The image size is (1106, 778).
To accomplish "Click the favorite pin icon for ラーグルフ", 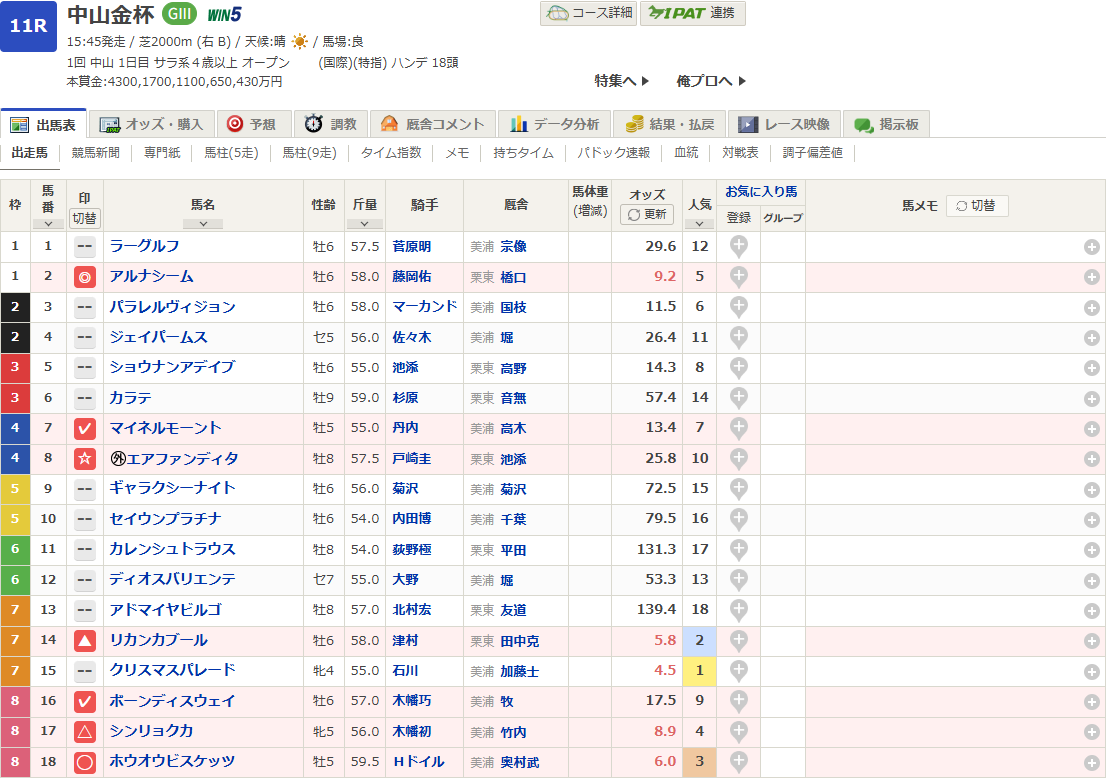I will pyautogui.click(x=738, y=246).
